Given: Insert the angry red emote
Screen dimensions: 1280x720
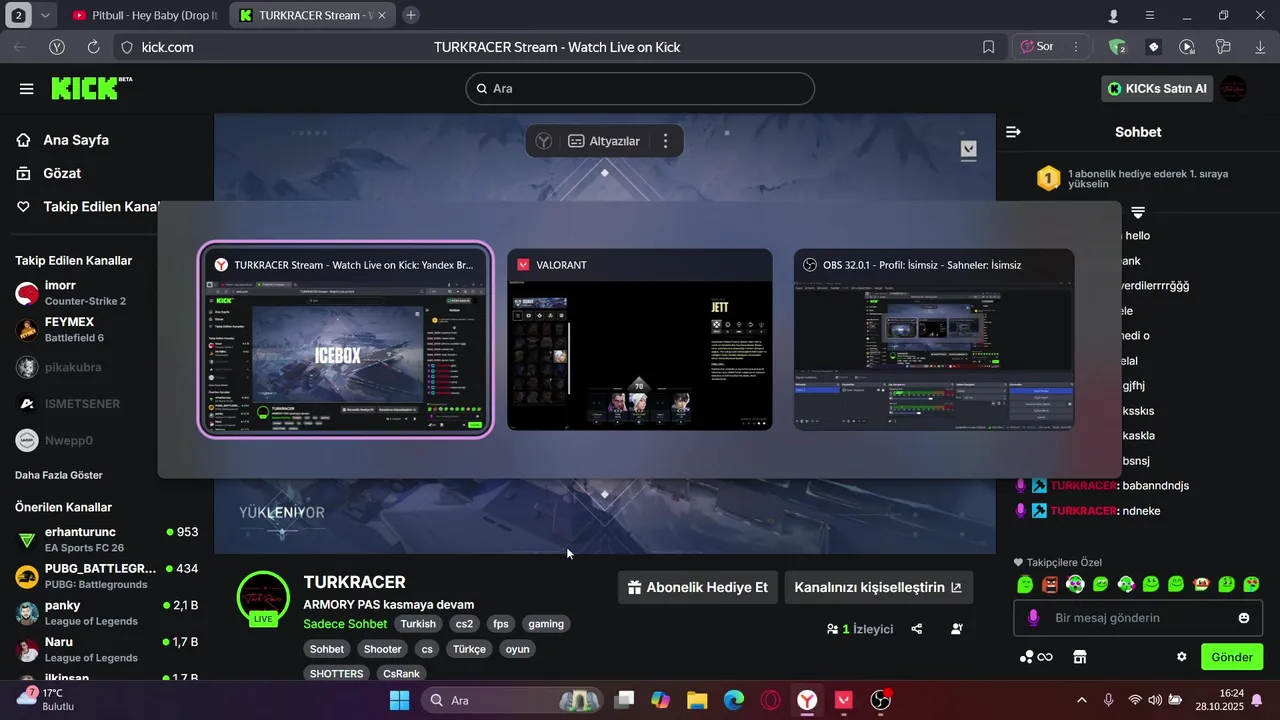Looking at the screenshot, I should coord(1050,584).
